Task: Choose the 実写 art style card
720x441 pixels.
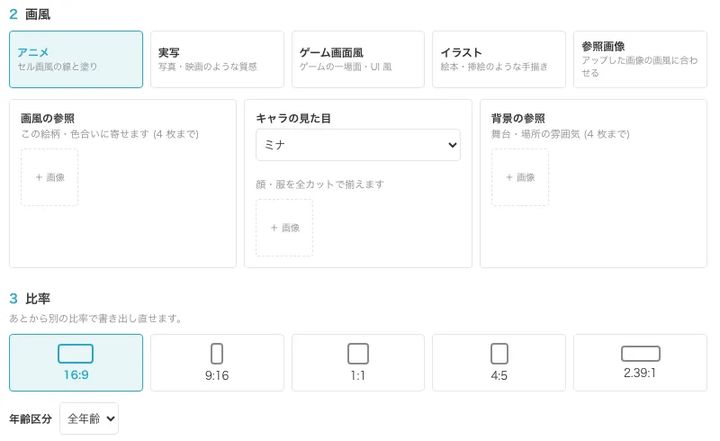Action: 217,59
